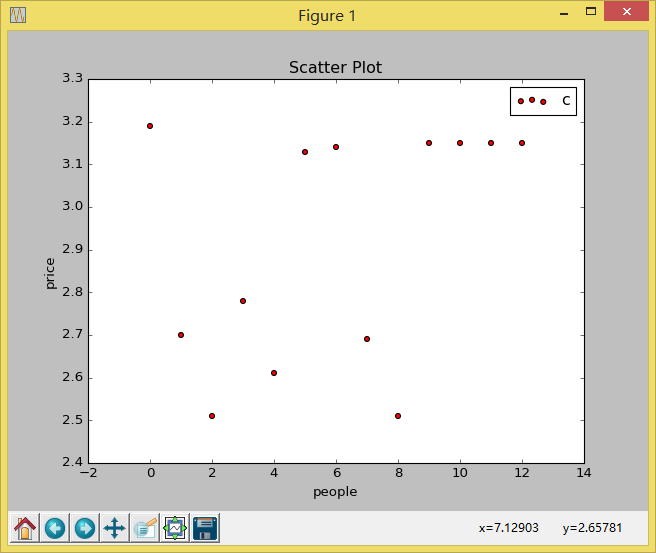
Task: Click the data point at people 1
Action: [181, 335]
